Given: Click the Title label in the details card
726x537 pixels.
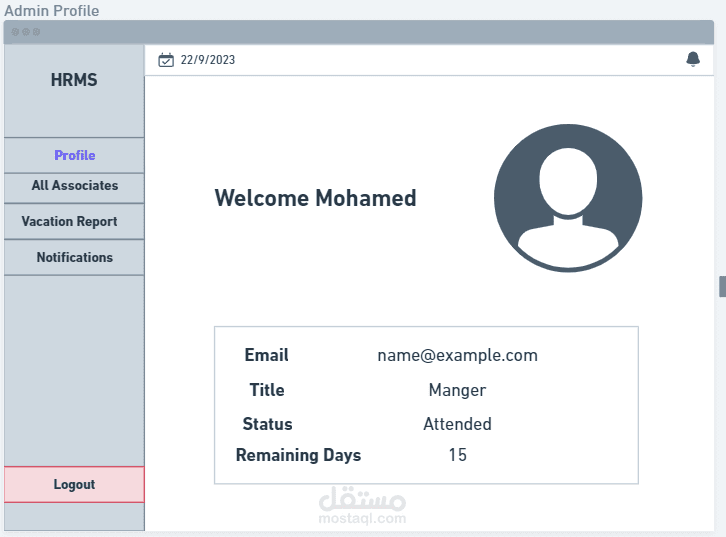Looking at the screenshot, I should click(267, 390).
